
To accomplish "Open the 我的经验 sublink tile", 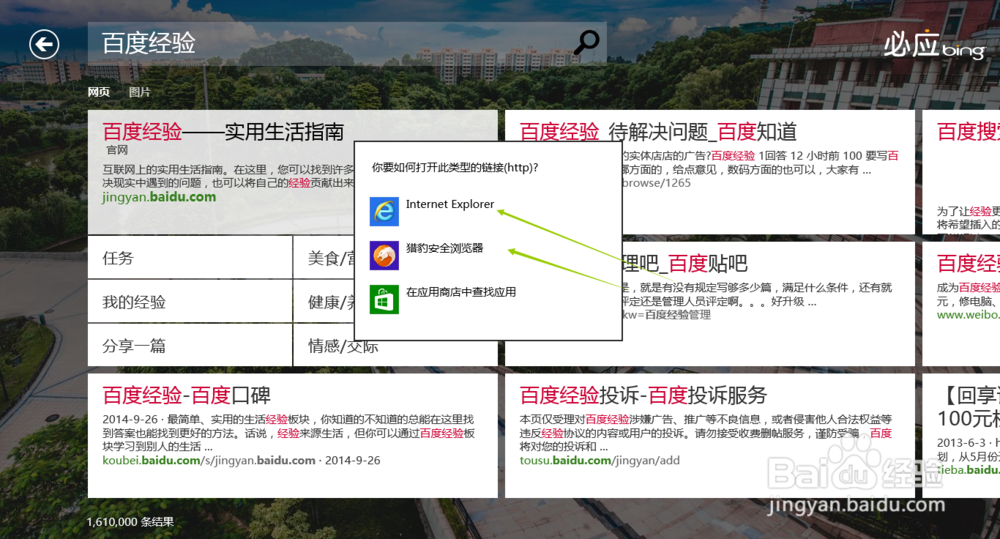I will coord(190,301).
